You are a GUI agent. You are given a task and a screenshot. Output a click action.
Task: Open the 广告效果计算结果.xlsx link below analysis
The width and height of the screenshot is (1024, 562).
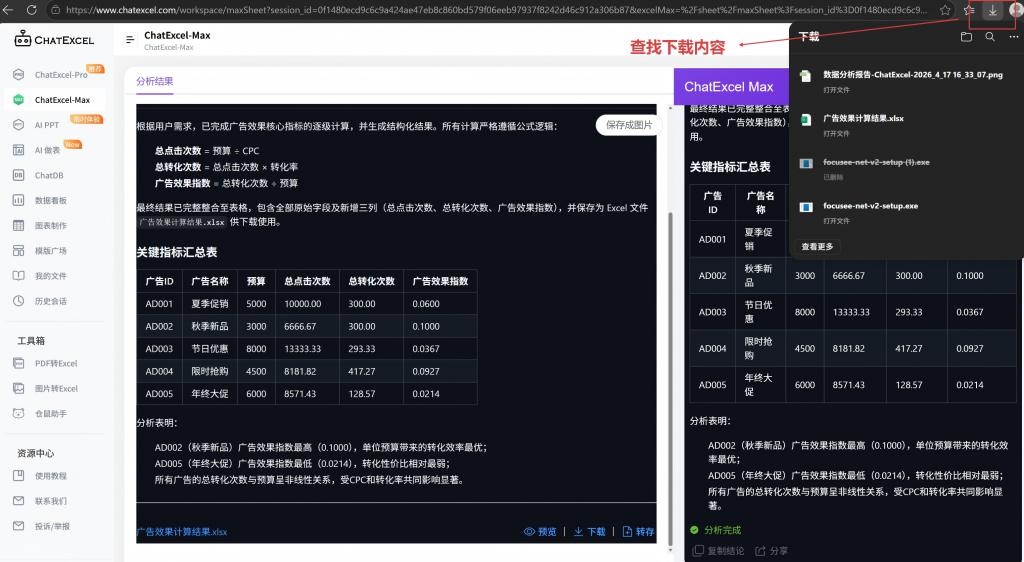(x=182, y=532)
